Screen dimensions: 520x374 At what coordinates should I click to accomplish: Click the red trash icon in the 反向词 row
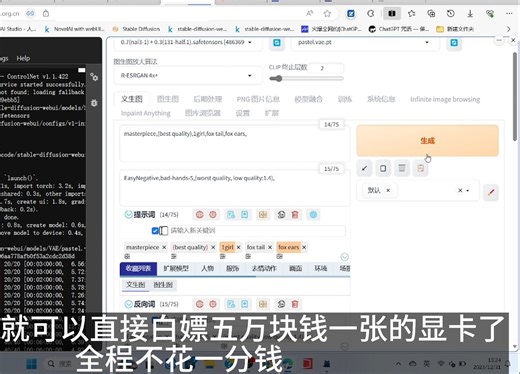(295, 304)
